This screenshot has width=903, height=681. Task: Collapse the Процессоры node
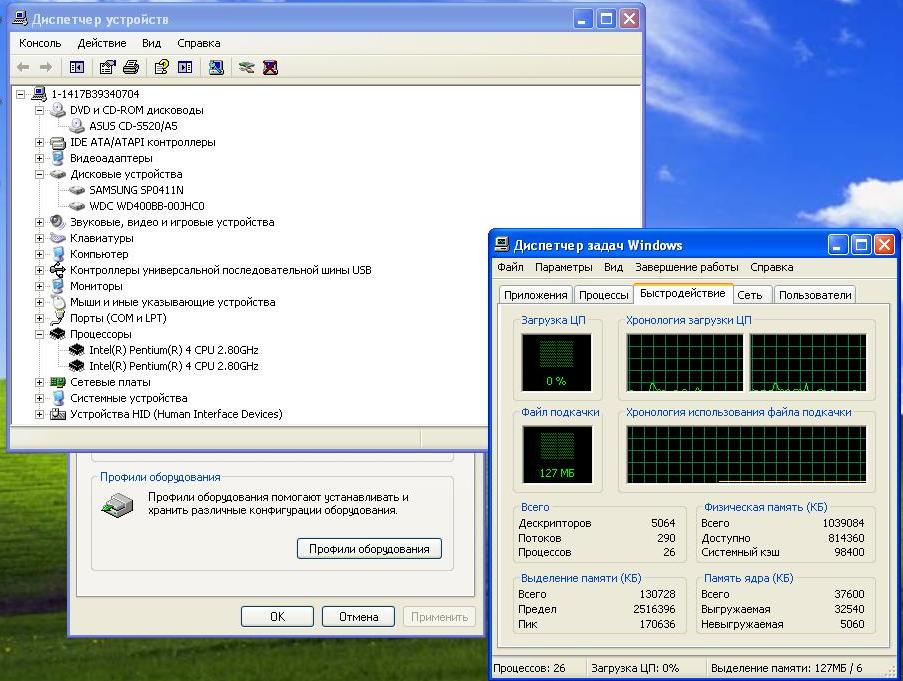pyautogui.click(x=39, y=334)
